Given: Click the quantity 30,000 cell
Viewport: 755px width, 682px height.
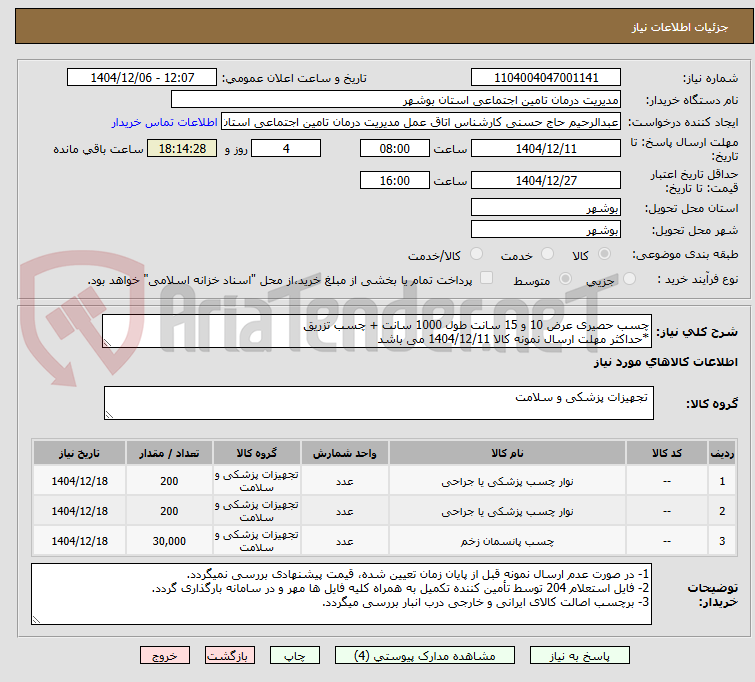Looking at the screenshot, I should tap(169, 541).
